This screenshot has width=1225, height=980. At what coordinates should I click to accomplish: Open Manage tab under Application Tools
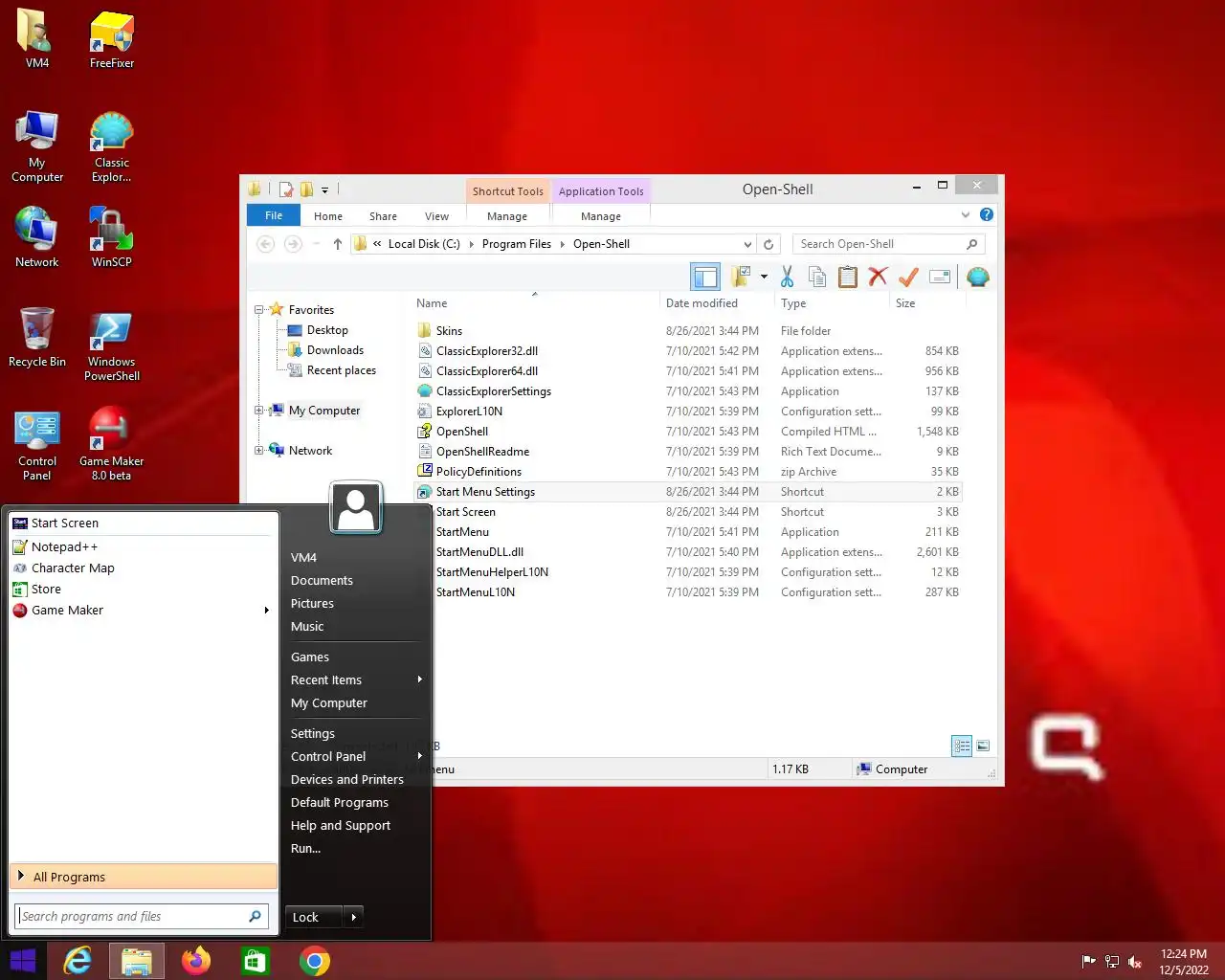click(x=601, y=216)
